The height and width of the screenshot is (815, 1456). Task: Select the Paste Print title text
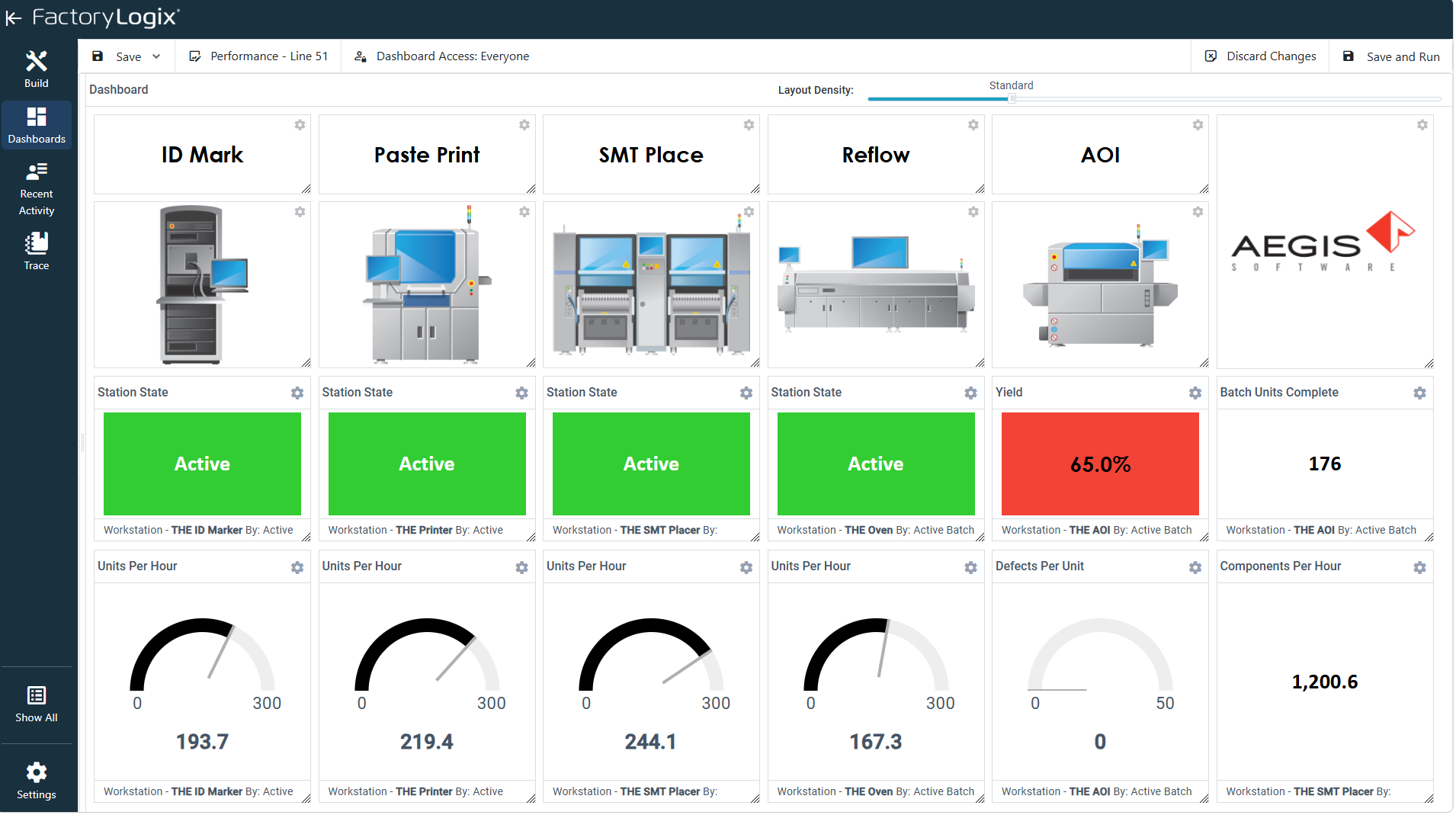coord(427,155)
